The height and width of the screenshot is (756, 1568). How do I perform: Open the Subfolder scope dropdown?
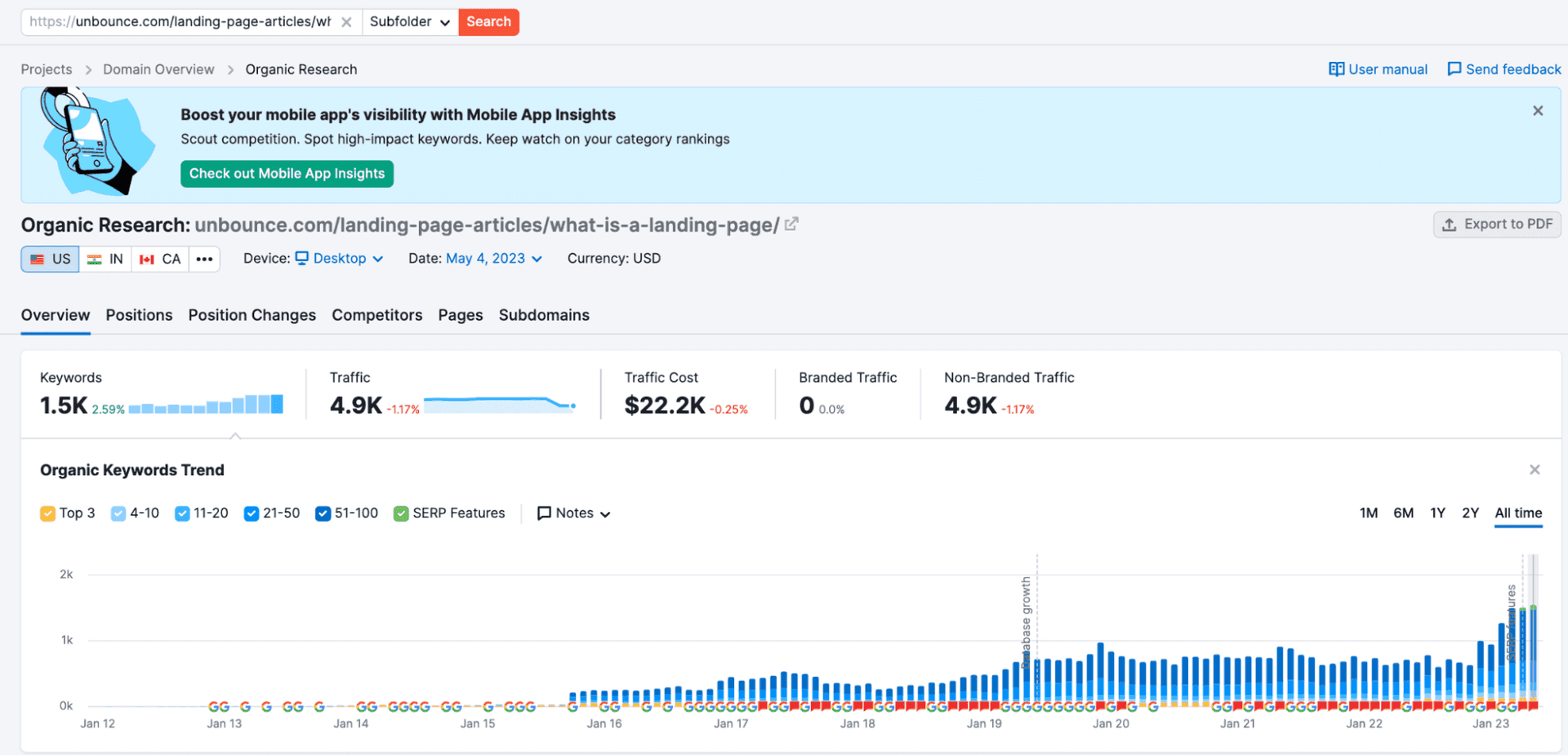click(410, 22)
